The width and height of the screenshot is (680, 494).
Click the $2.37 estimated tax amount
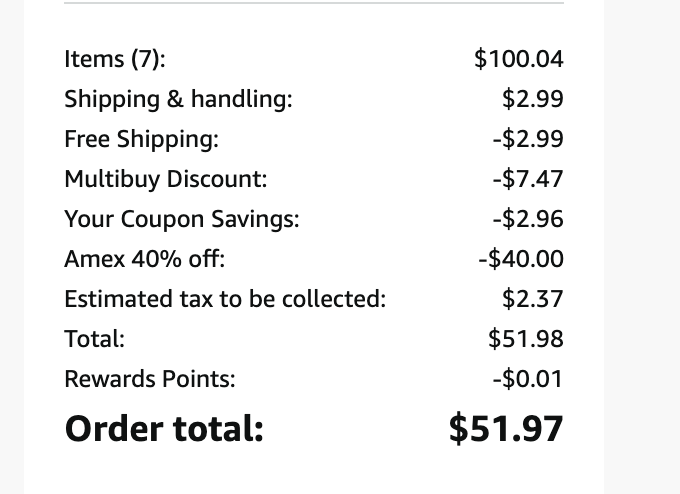tap(533, 299)
